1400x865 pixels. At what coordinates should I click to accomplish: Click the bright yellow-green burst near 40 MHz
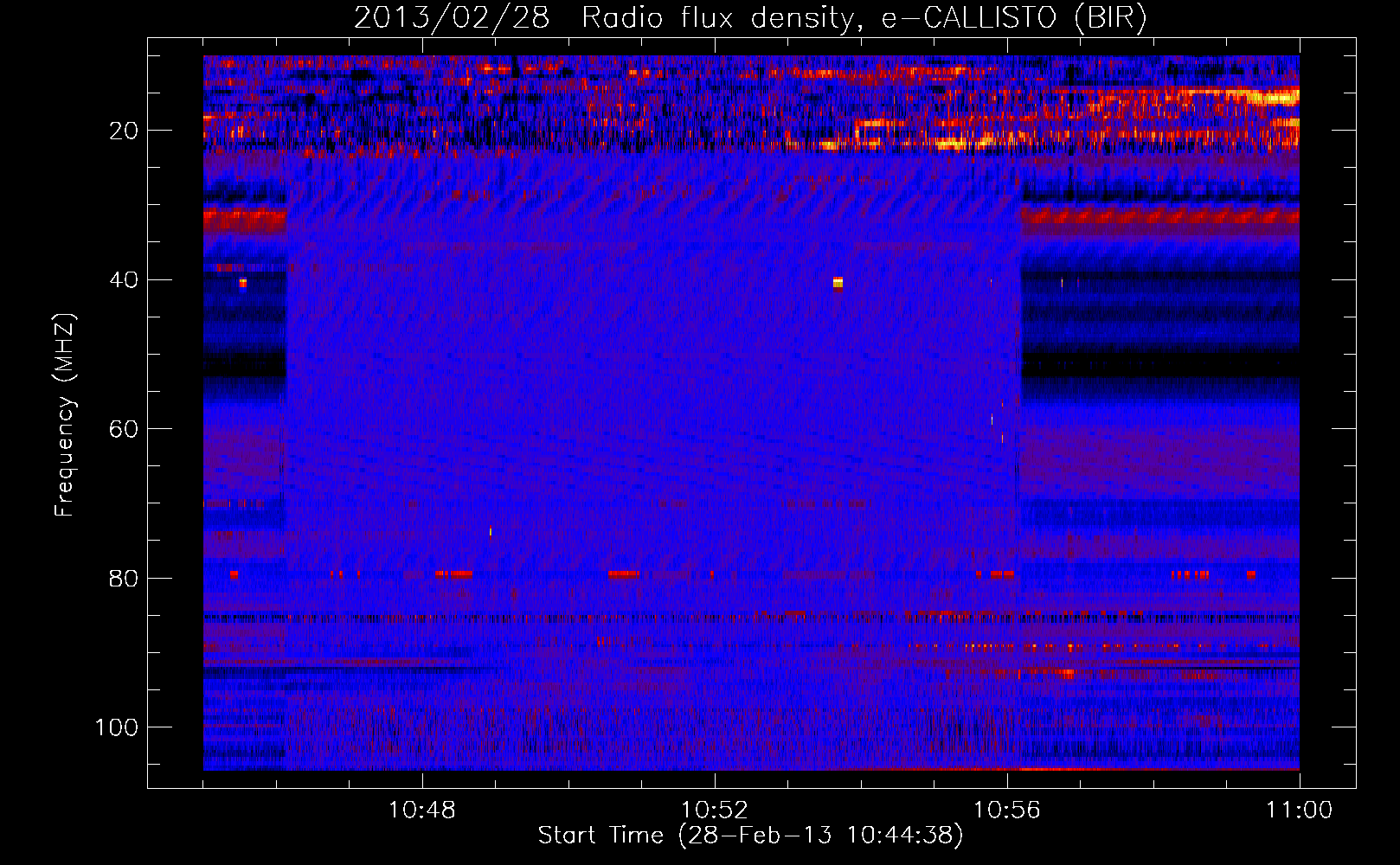(838, 283)
